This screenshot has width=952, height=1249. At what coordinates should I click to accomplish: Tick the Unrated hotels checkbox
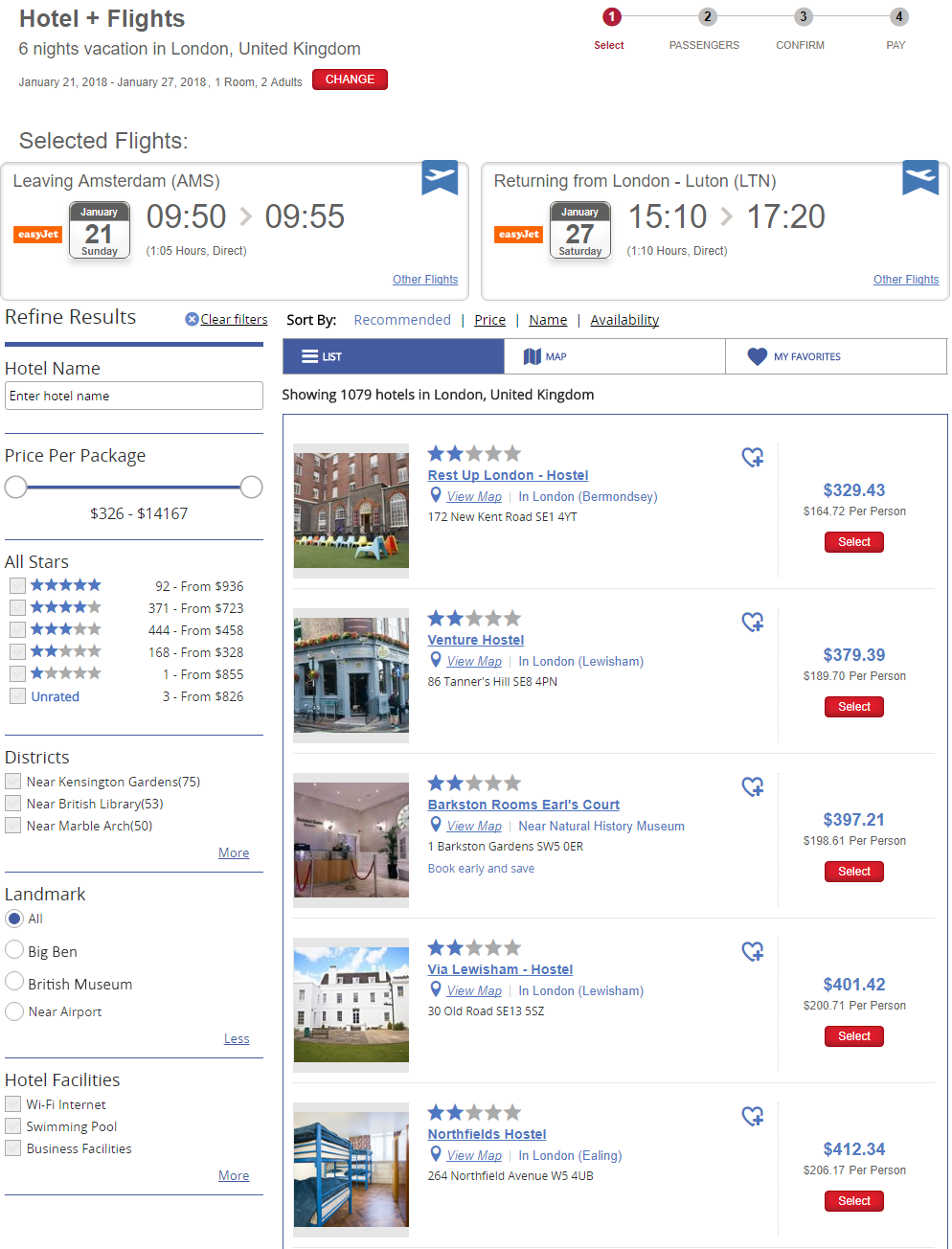17,695
